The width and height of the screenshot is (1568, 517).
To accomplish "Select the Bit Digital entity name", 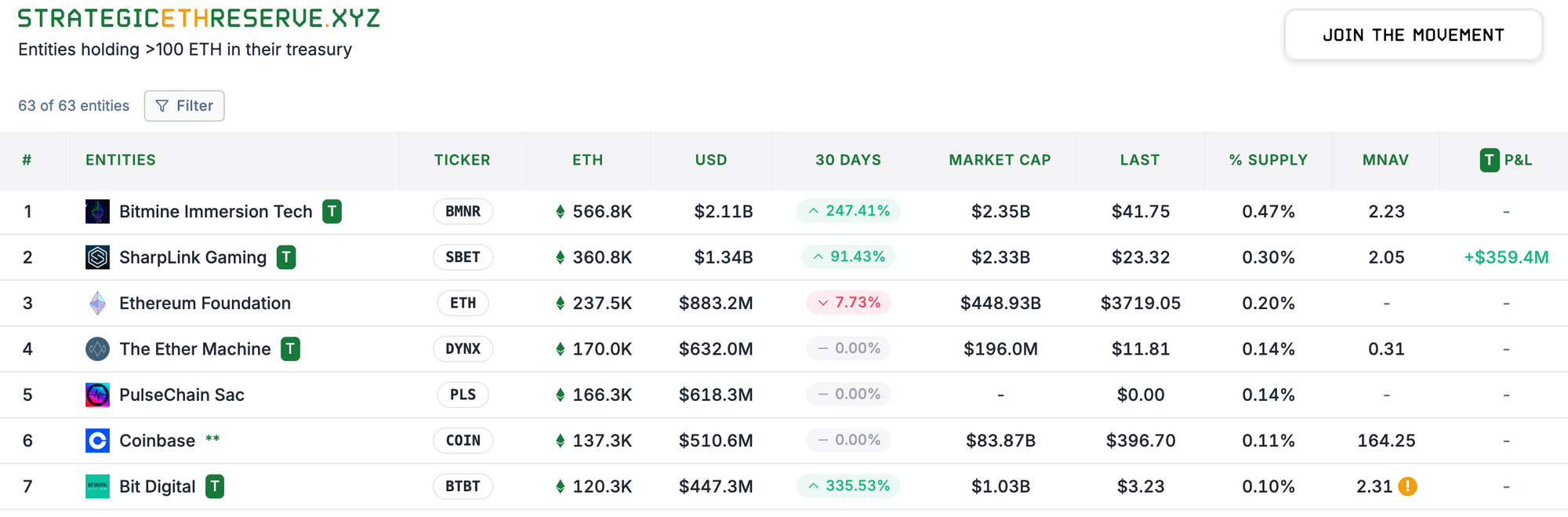I will coord(158,486).
